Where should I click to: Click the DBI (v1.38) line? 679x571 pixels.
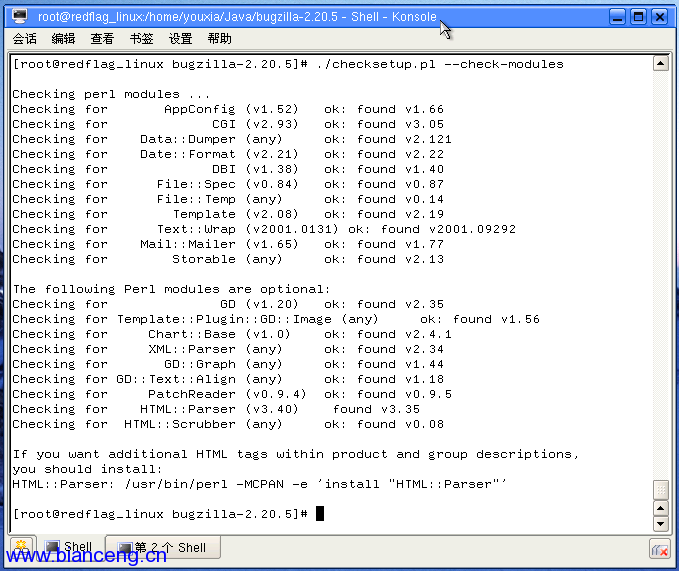[228, 169]
